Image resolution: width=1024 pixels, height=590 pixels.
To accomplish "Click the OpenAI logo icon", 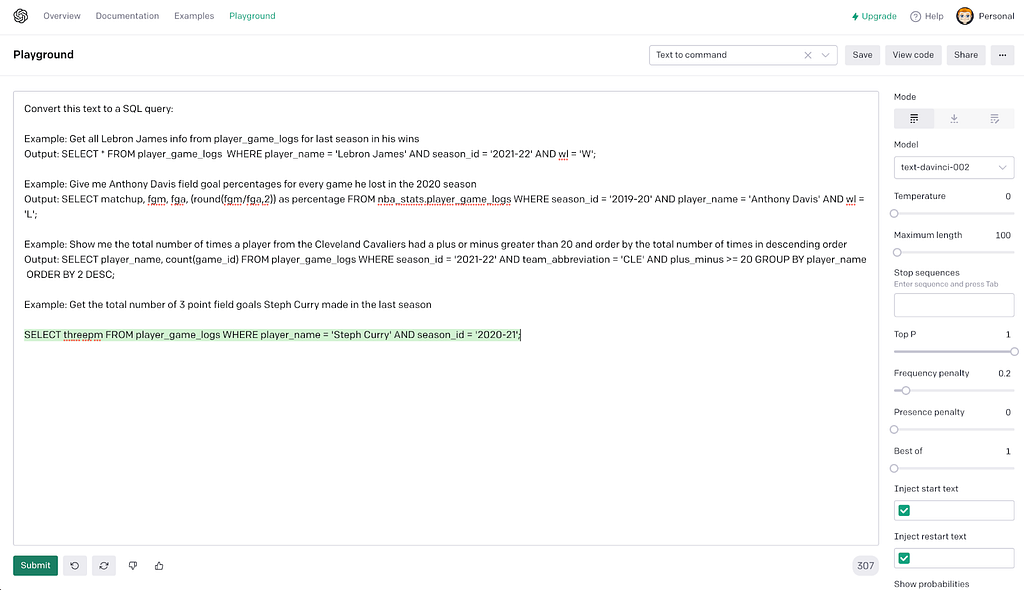I will (20, 16).
